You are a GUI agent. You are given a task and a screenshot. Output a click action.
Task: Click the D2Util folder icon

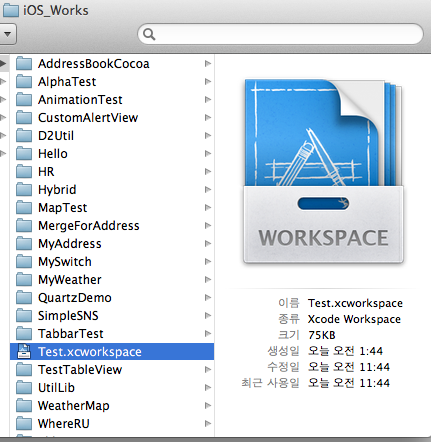click(24, 135)
